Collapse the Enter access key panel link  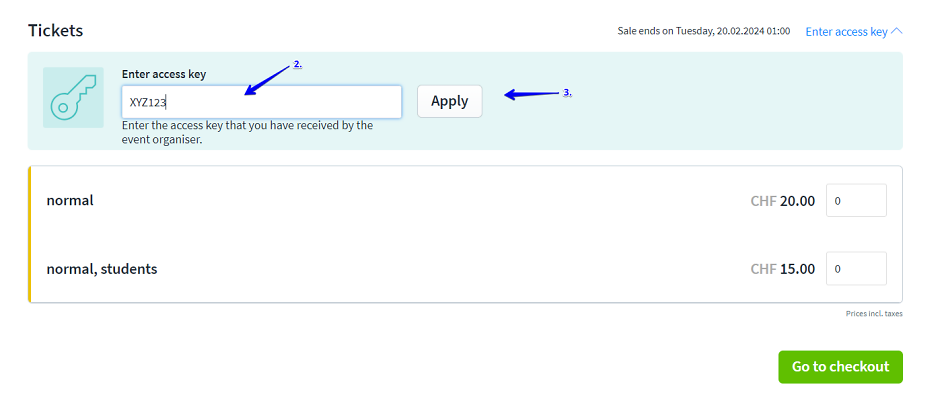[854, 32]
